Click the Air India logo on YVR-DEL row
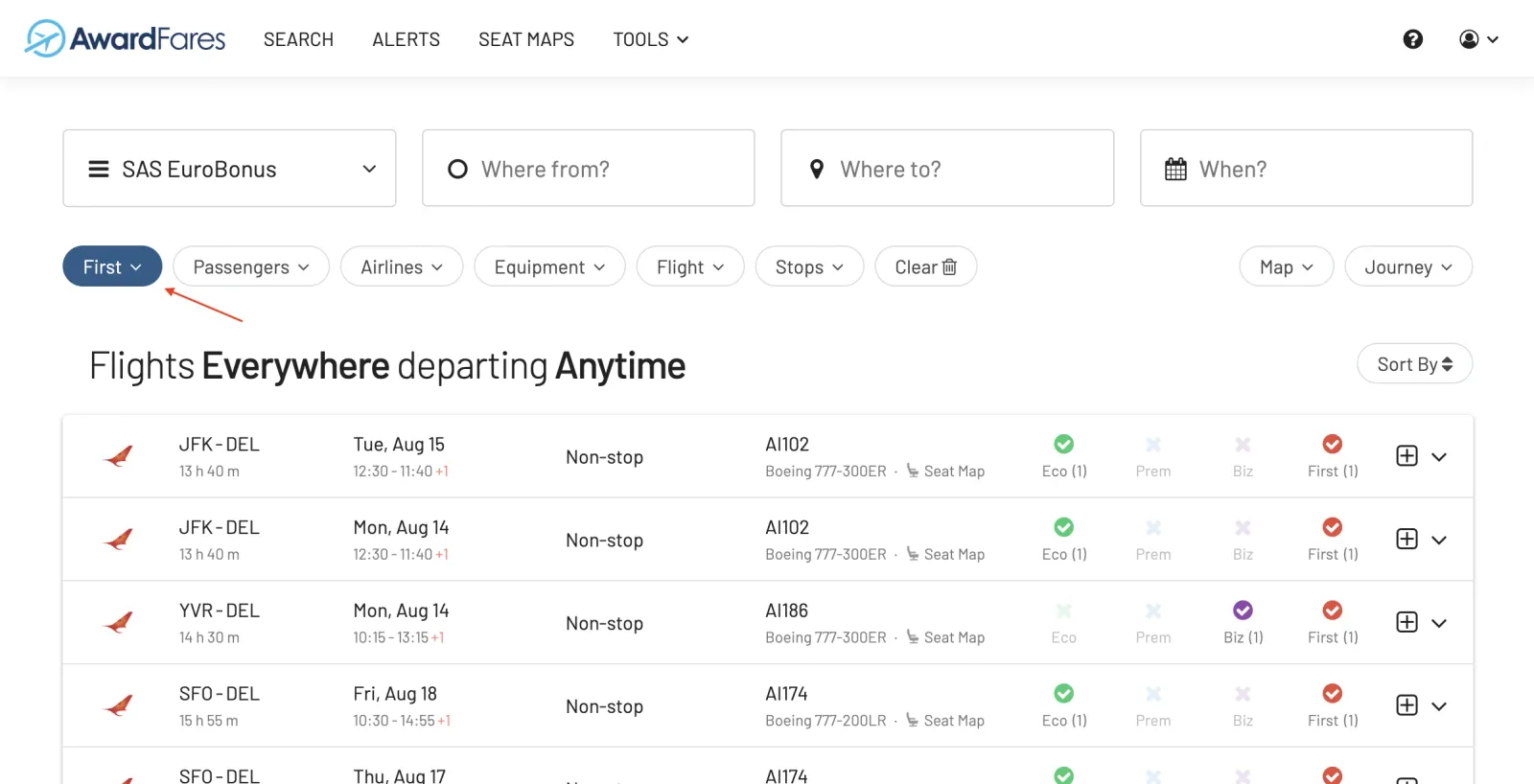Screen dimensions: 1534x784 [118, 623]
